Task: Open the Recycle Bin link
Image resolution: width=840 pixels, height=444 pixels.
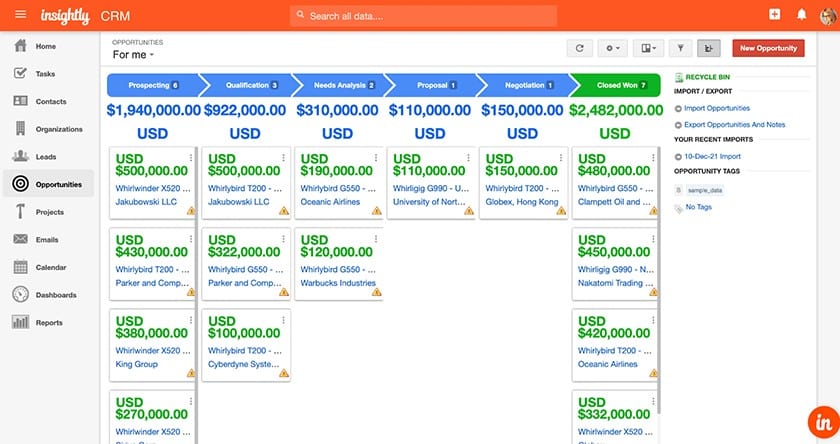Action: coord(707,77)
